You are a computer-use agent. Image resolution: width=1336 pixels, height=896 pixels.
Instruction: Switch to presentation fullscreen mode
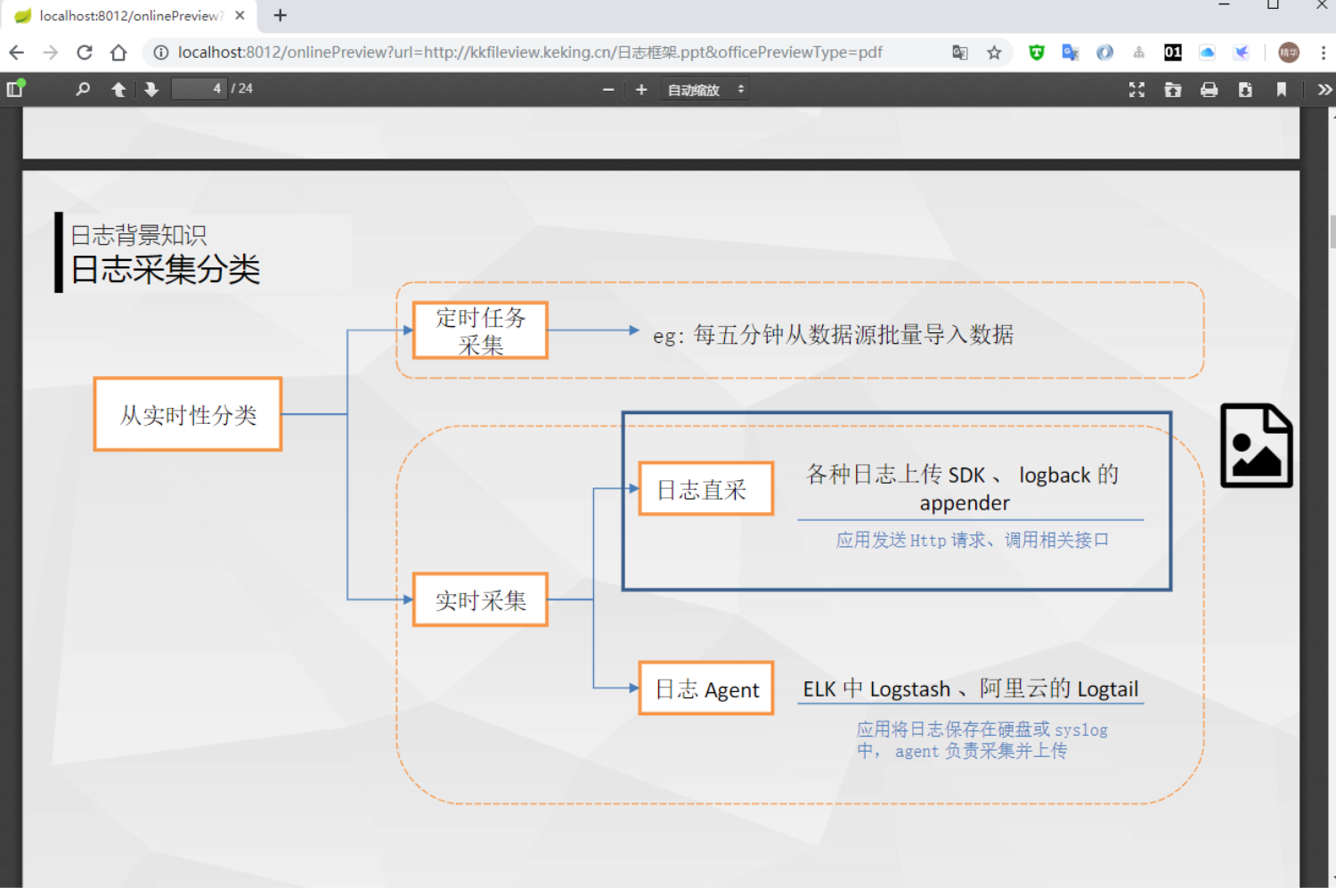(1136, 89)
